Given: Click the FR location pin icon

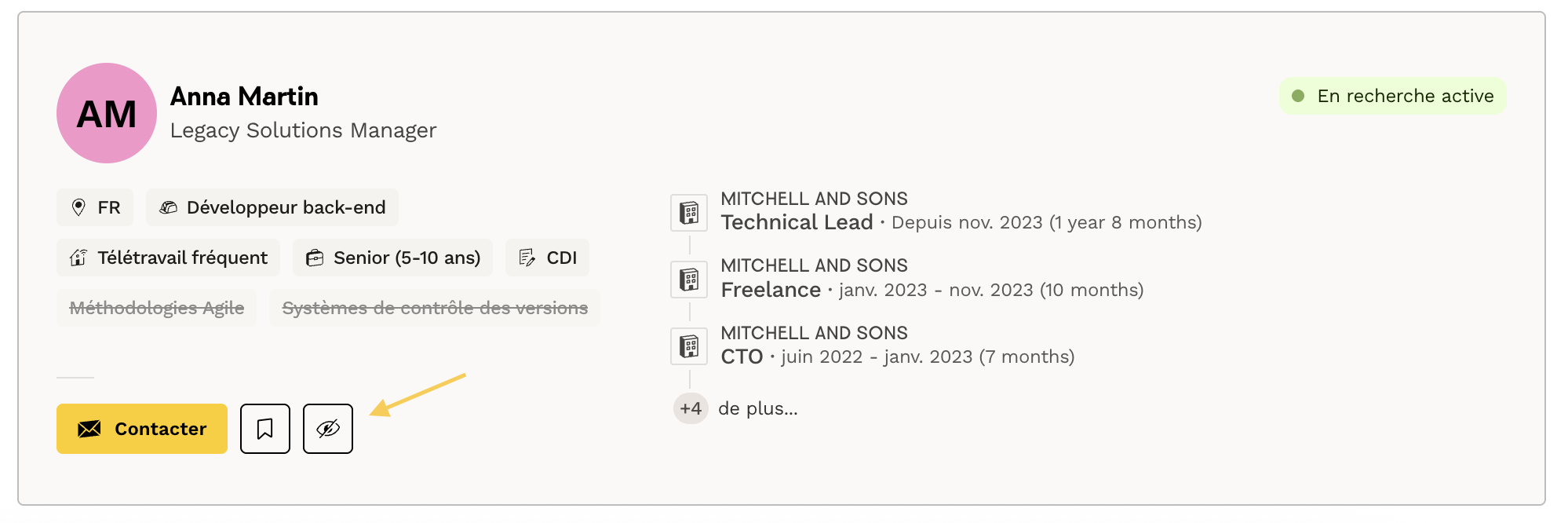Looking at the screenshot, I should [x=78, y=207].
